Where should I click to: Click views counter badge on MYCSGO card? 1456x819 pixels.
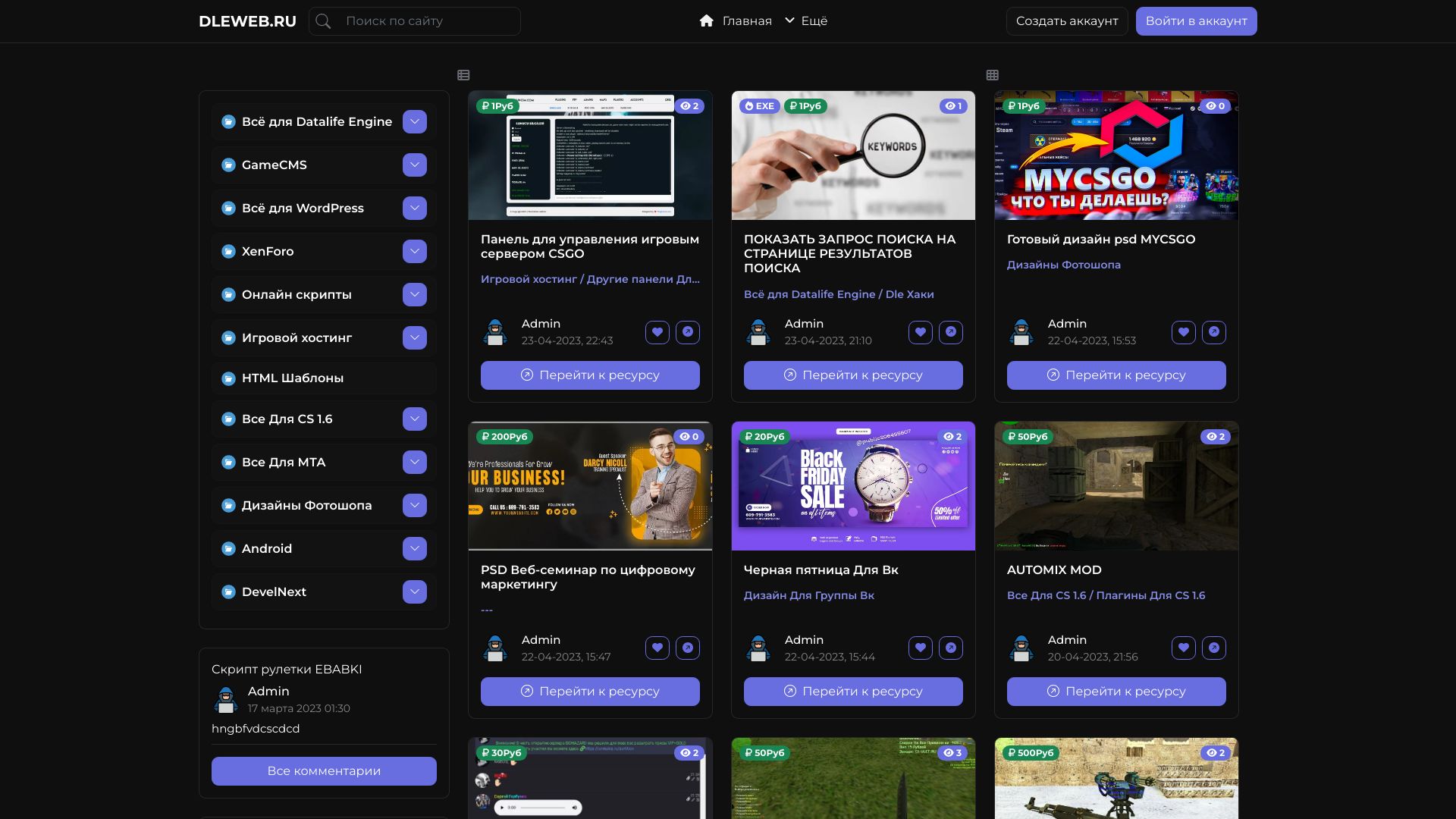[x=1216, y=106]
